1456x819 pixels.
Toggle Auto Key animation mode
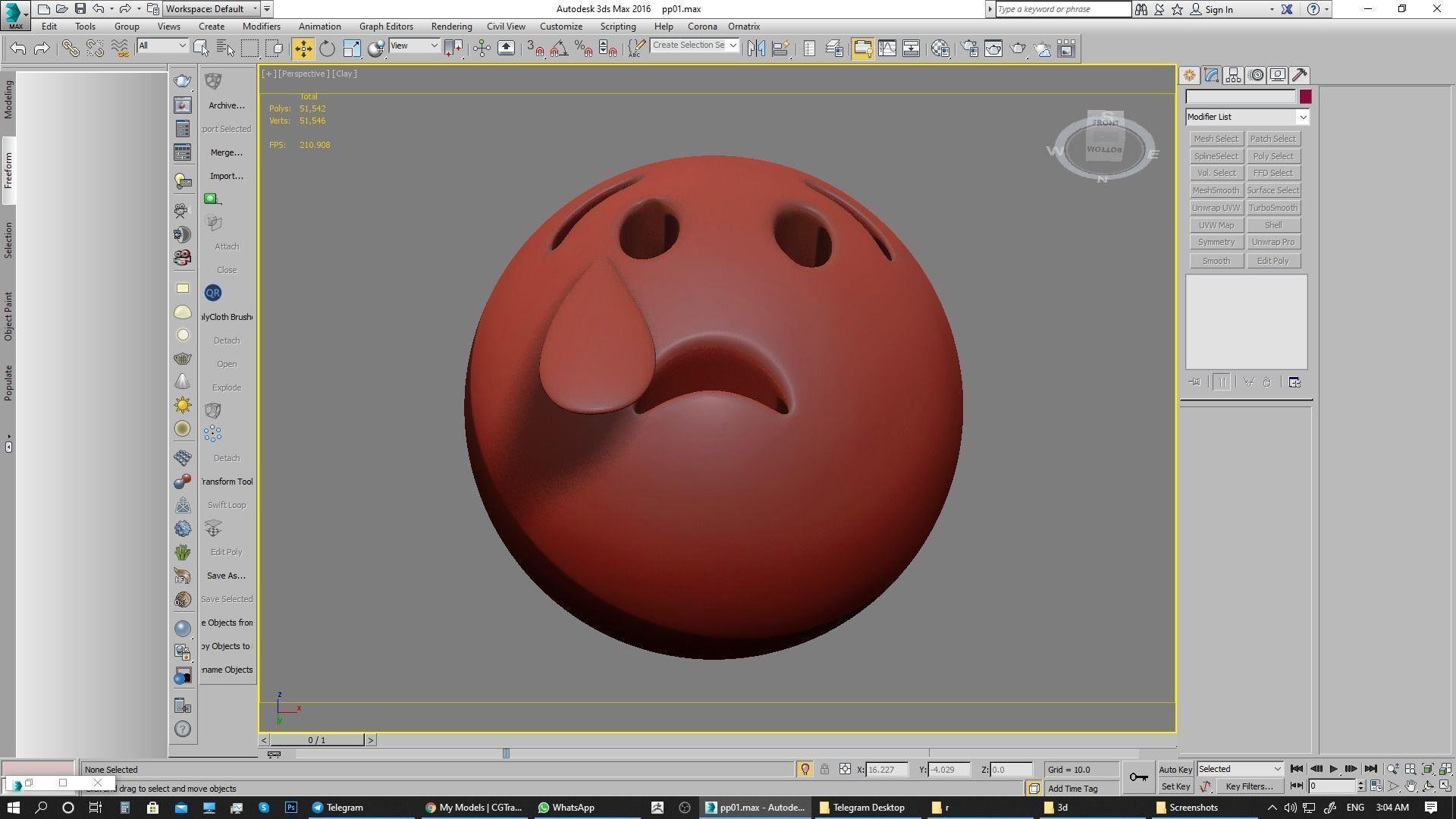pyautogui.click(x=1175, y=770)
